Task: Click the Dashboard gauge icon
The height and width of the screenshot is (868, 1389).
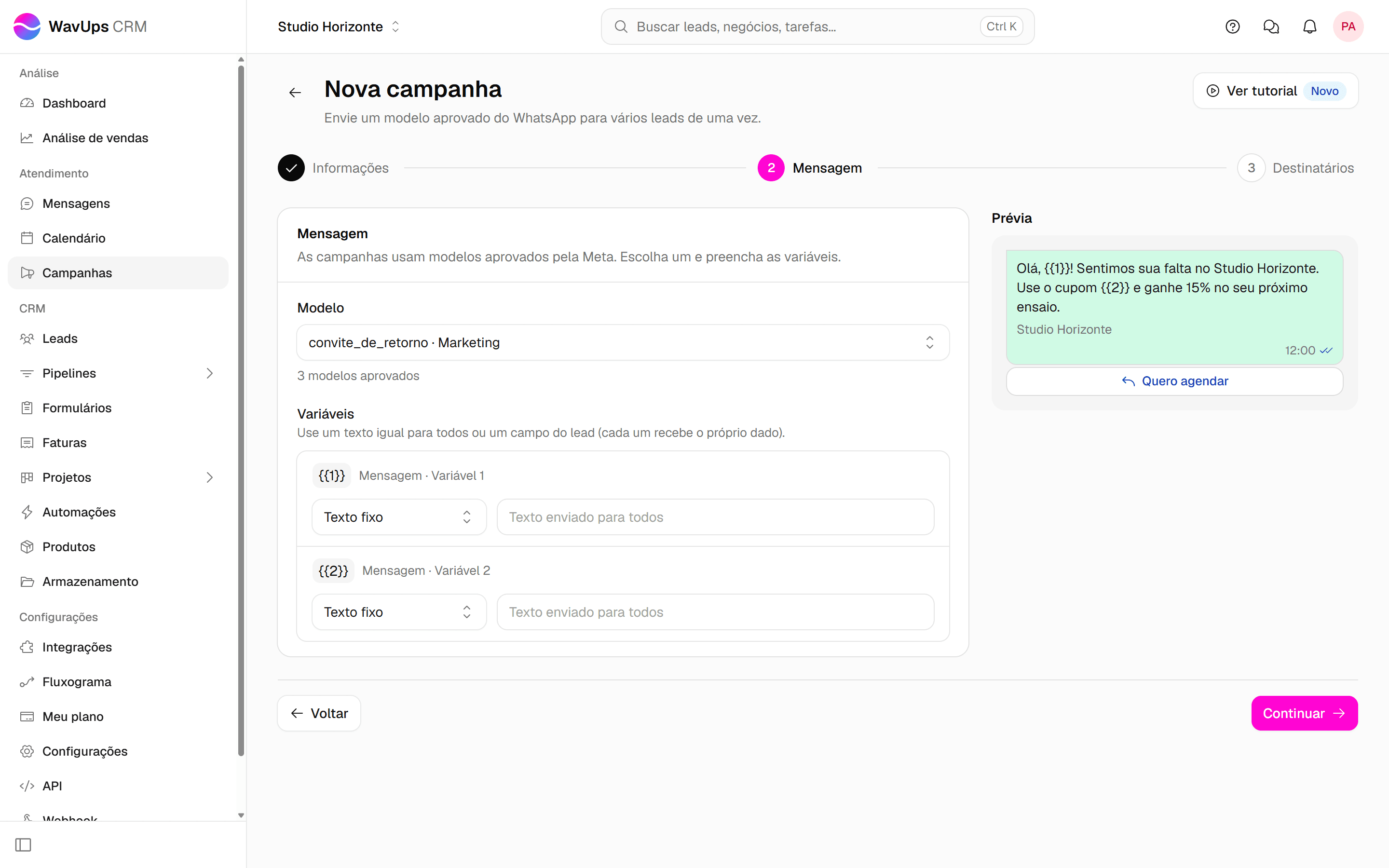Action: tap(27, 103)
